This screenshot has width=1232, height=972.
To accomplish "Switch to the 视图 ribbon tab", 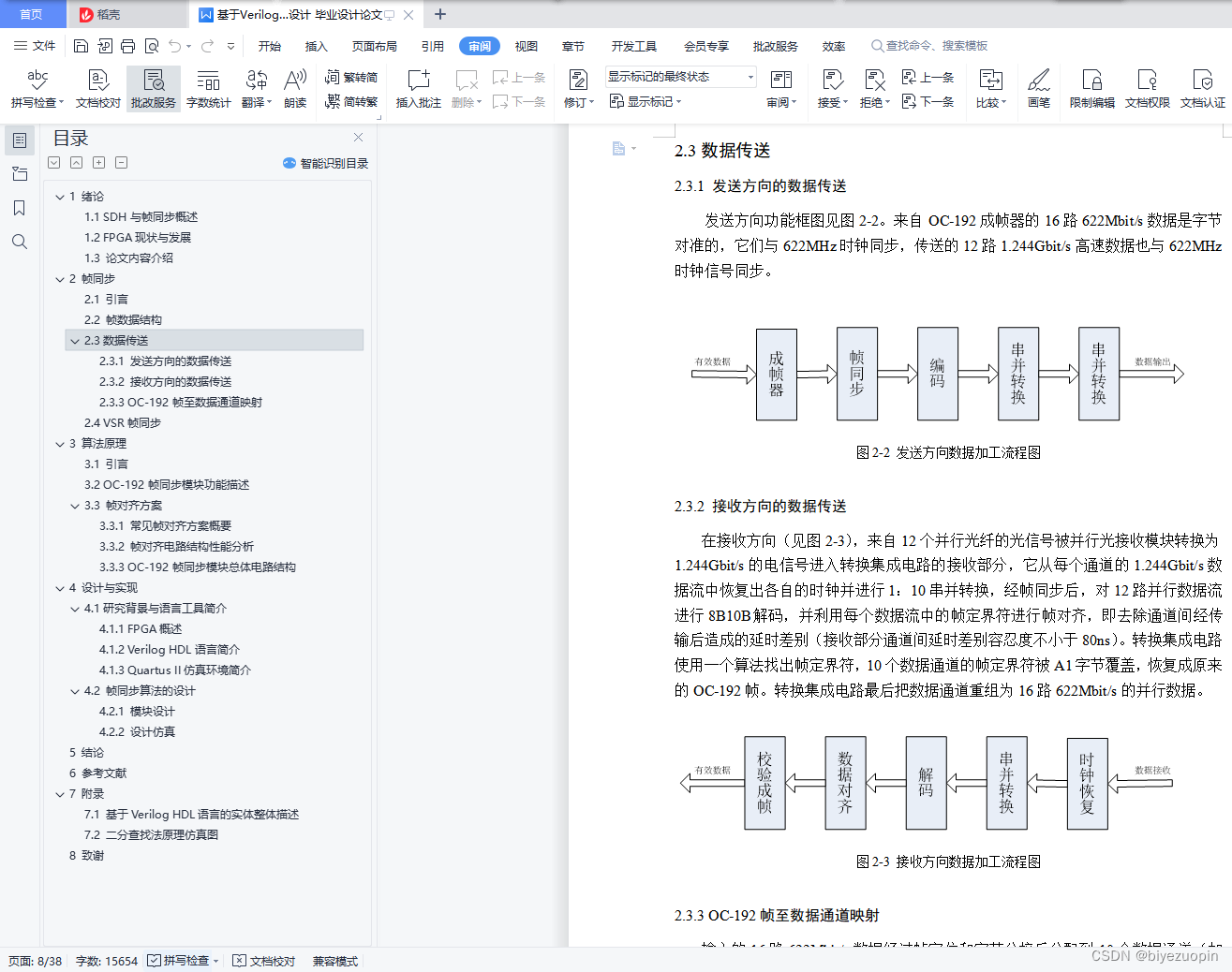I will (x=527, y=46).
